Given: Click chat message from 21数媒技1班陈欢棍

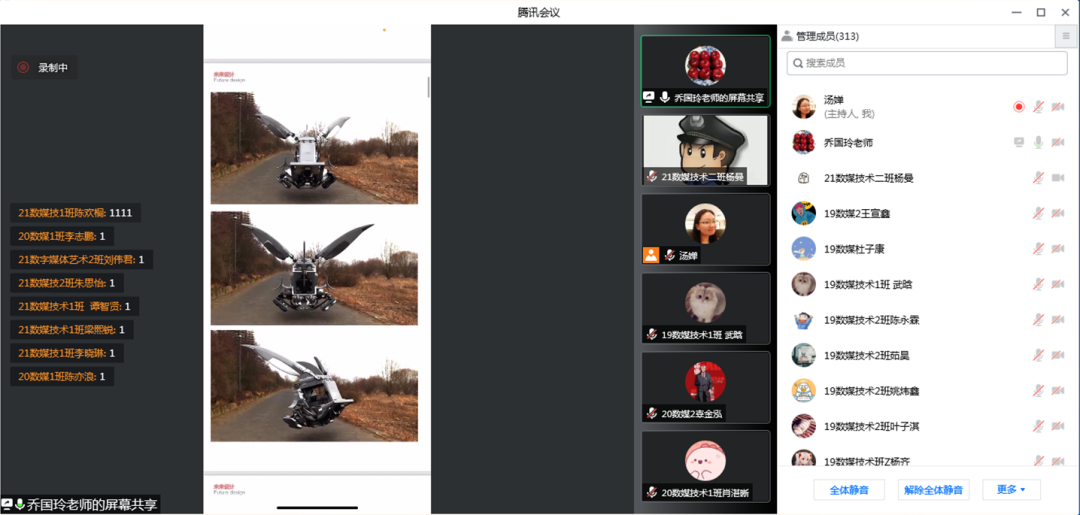Looking at the screenshot, I should [75, 213].
